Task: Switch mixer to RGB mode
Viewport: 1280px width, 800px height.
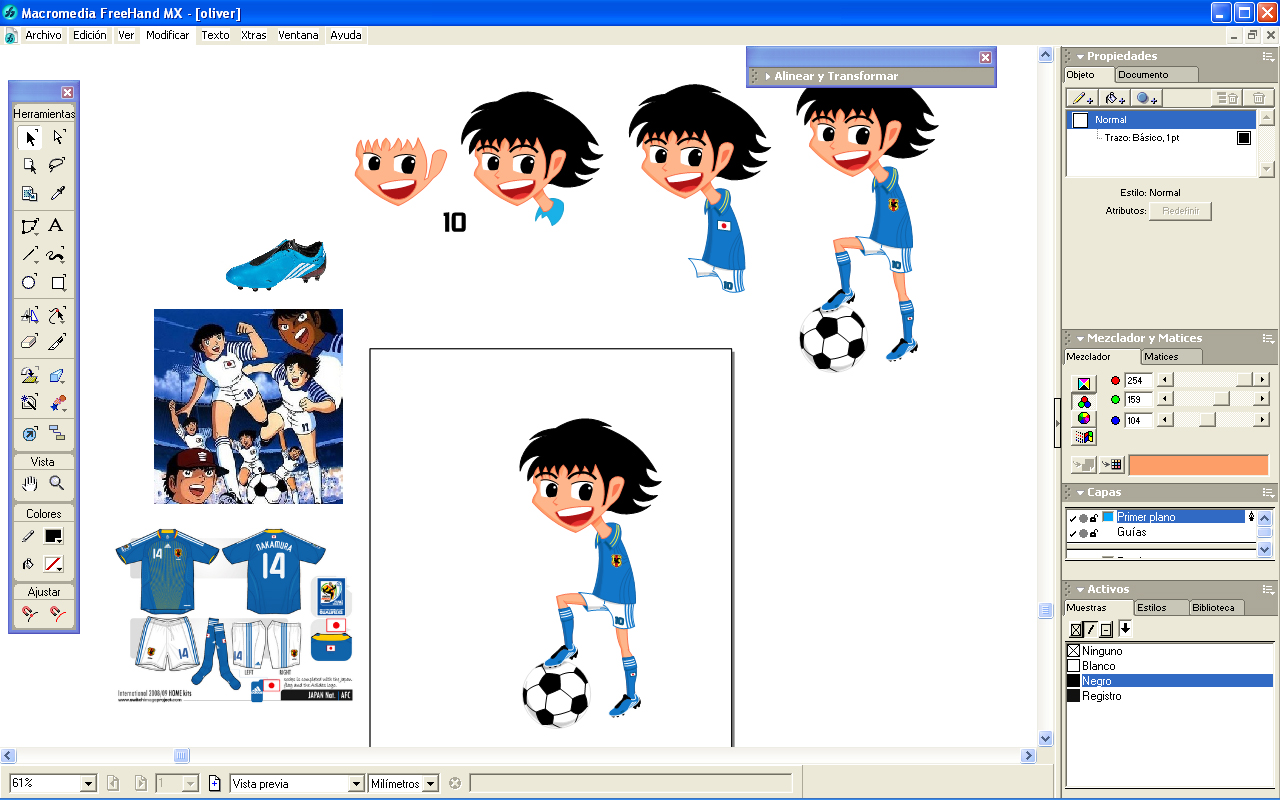Action: (x=1084, y=401)
